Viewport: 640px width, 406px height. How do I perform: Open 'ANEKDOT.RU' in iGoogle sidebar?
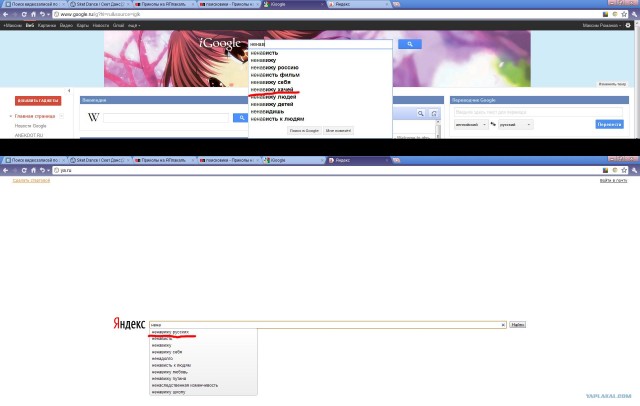tap(29, 135)
